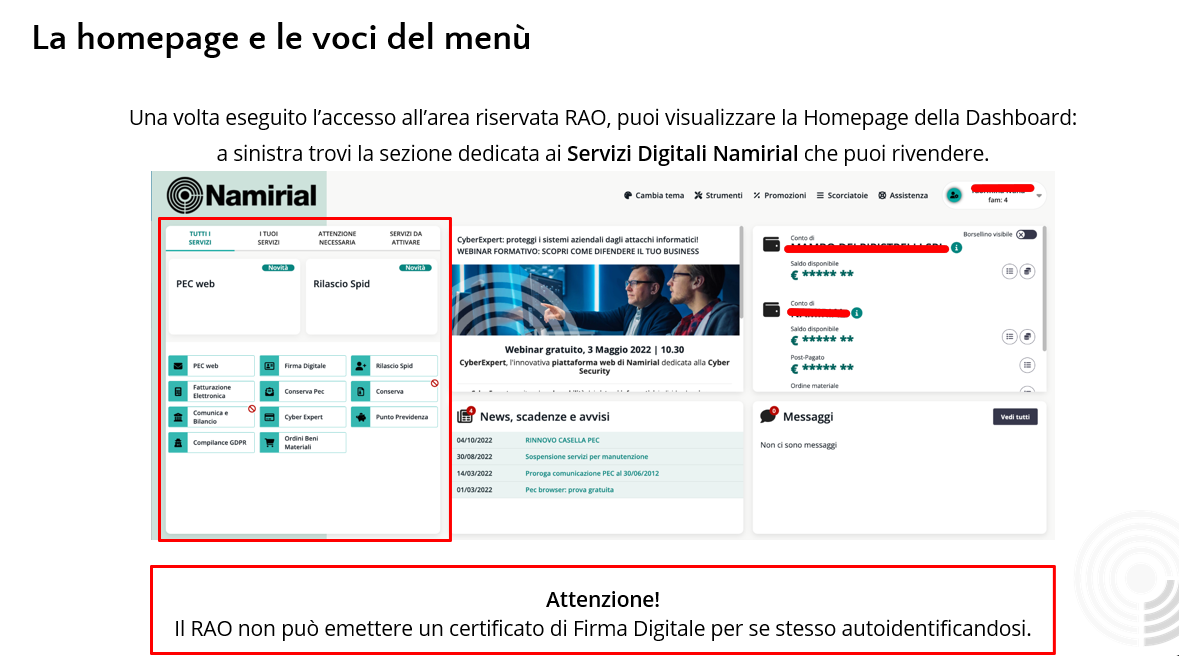Click the News calendar icon with badge
Viewport: 1179px width, 656px height.
465,415
